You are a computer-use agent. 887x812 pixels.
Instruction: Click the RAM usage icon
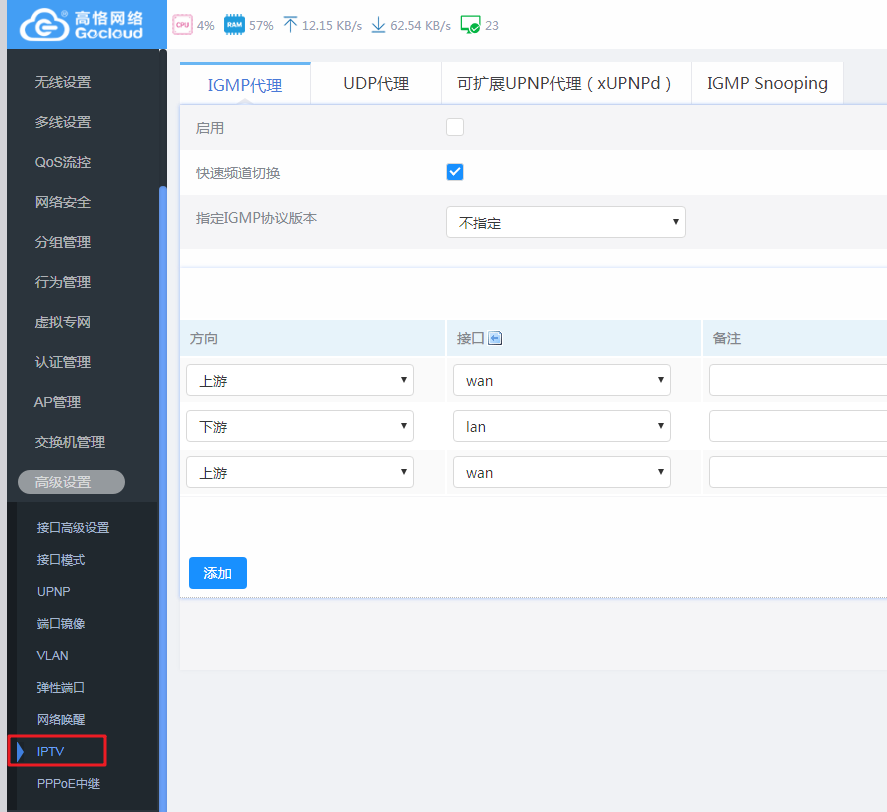(234, 25)
